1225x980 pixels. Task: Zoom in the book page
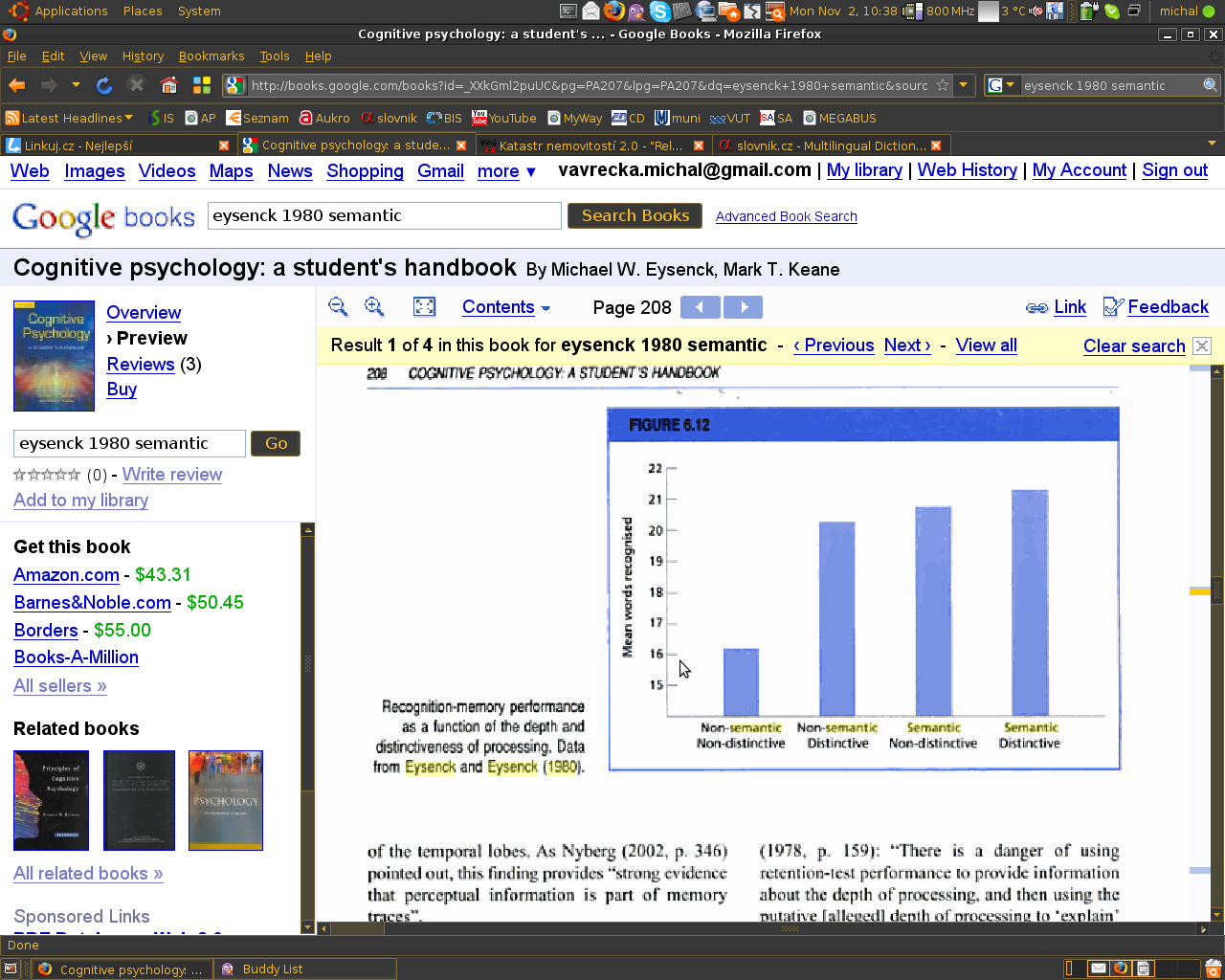coord(374,306)
